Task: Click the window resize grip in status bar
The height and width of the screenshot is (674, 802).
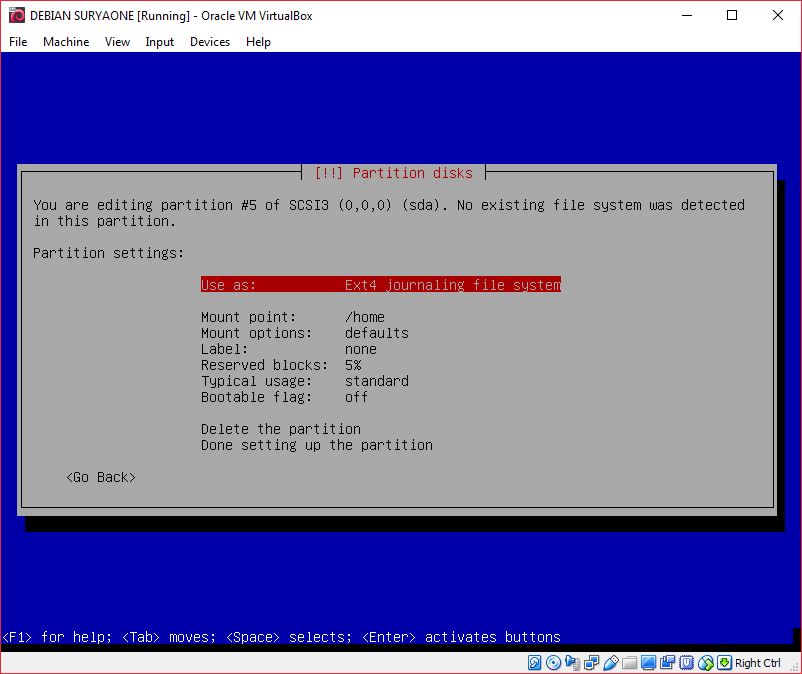Action: pyautogui.click(x=794, y=666)
